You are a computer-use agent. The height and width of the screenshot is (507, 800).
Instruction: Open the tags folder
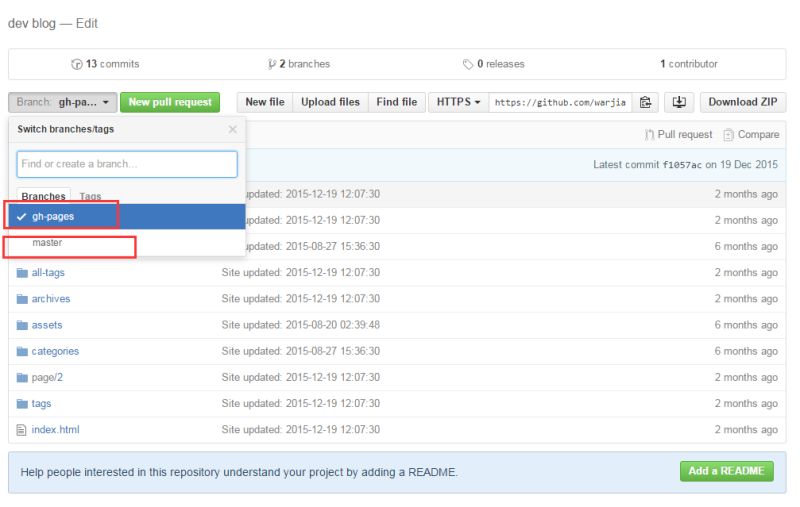tap(41, 403)
